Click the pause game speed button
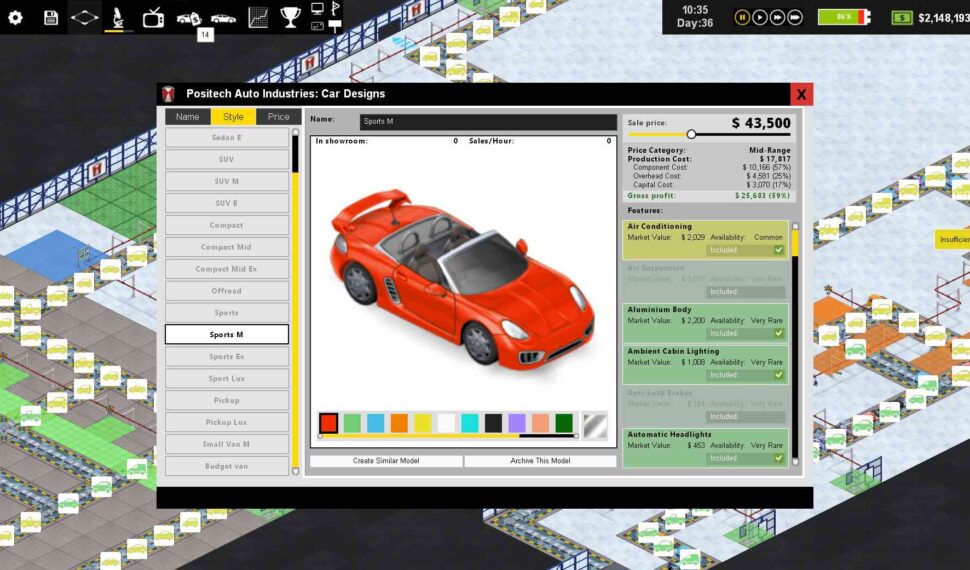The width and height of the screenshot is (970, 570). [742, 17]
